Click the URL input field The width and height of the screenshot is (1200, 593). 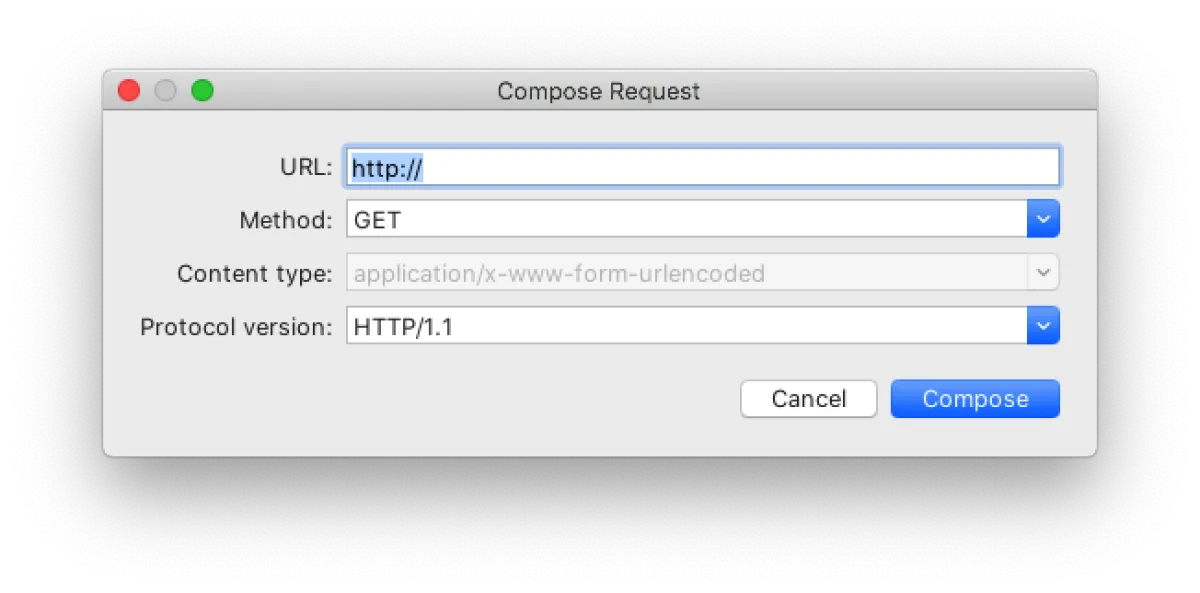point(740,167)
